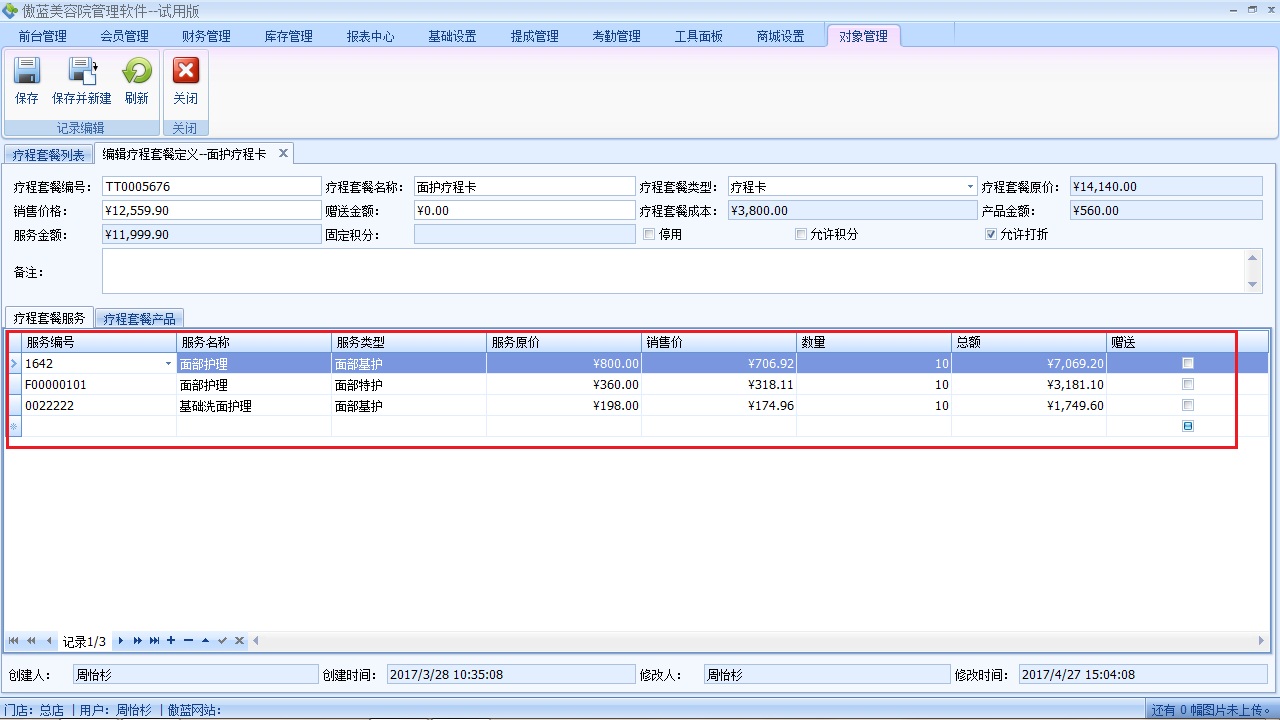This screenshot has height=720, width=1280.
Task: Open the 疗程套餐类型 dropdown
Action: pyautogui.click(x=970, y=187)
